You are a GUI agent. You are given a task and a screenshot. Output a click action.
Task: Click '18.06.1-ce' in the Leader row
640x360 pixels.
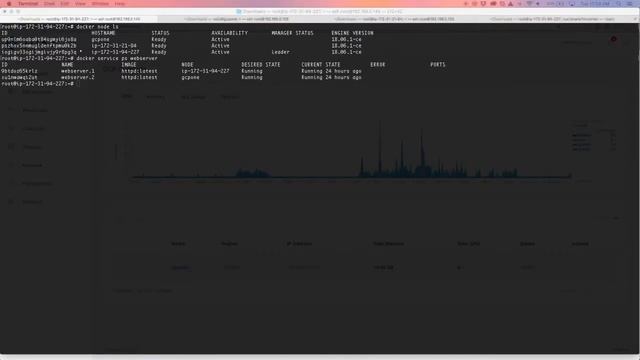(346, 52)
